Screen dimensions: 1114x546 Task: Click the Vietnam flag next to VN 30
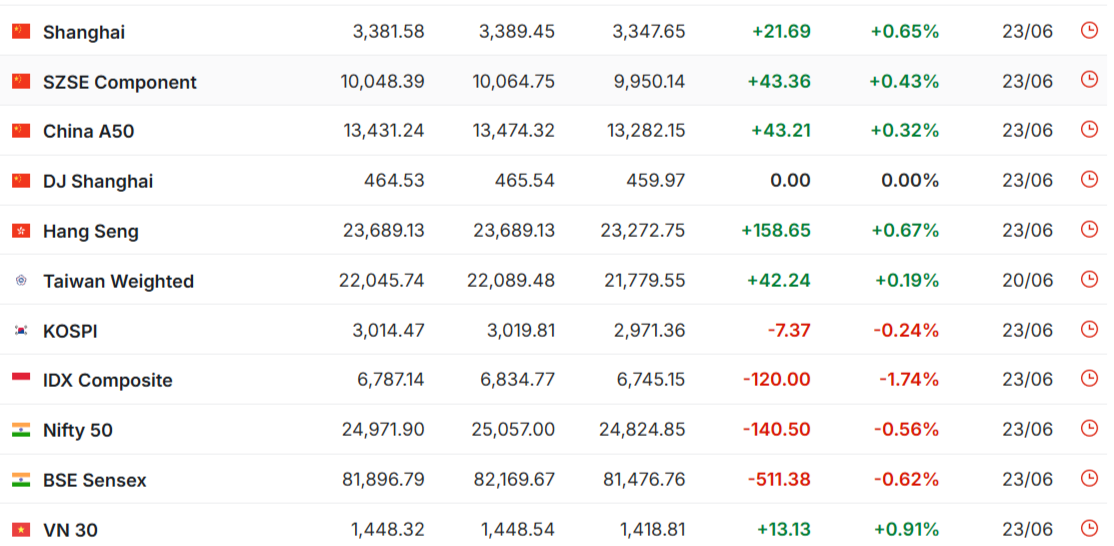coord(21,530)
